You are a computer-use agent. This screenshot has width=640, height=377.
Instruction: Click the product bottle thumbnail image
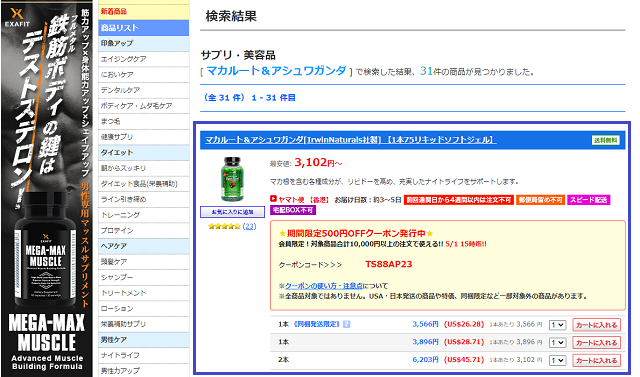[x=232, y=179]
